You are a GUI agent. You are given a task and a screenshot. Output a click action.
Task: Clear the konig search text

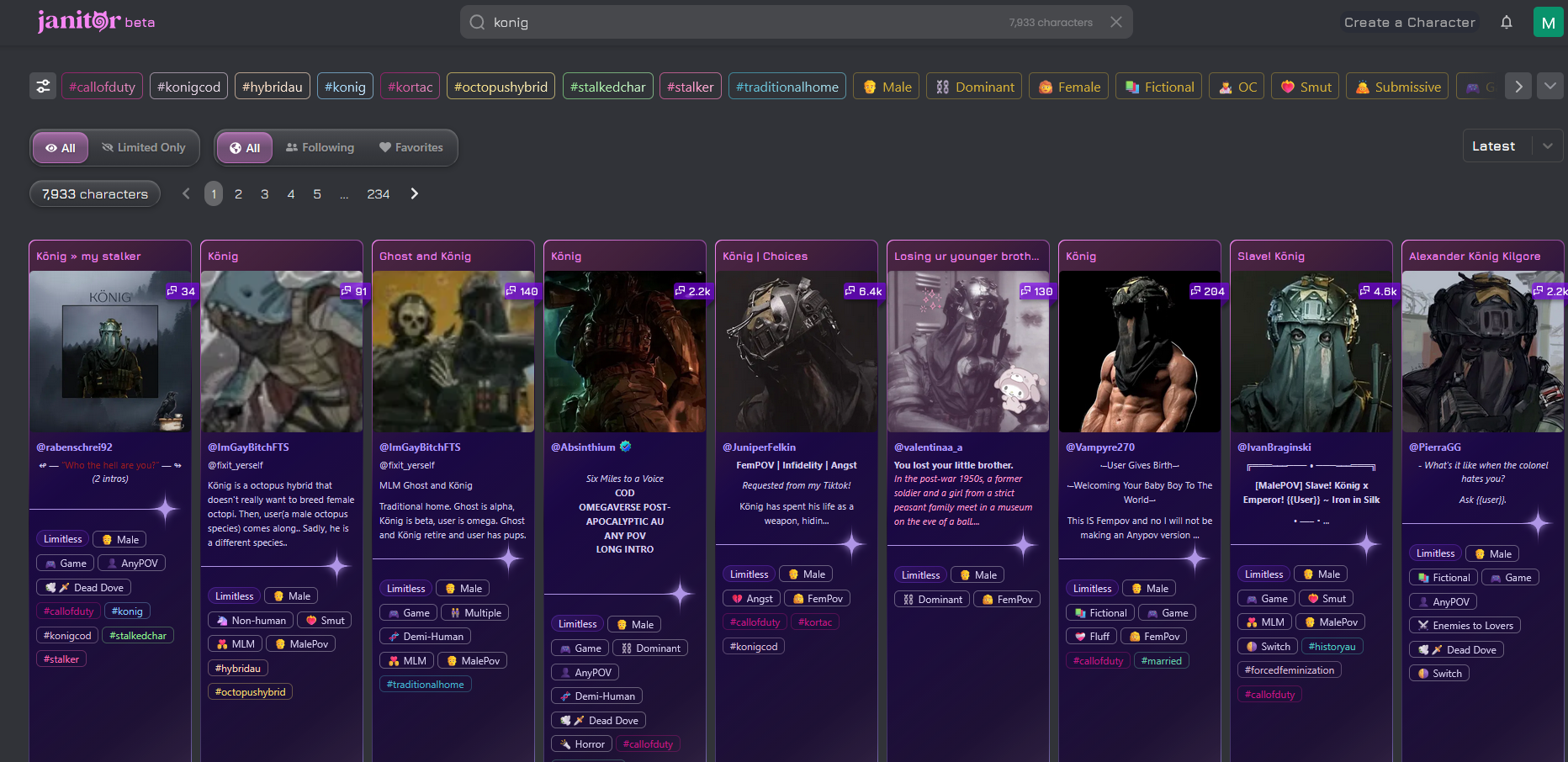click(x=1116, y=23)
